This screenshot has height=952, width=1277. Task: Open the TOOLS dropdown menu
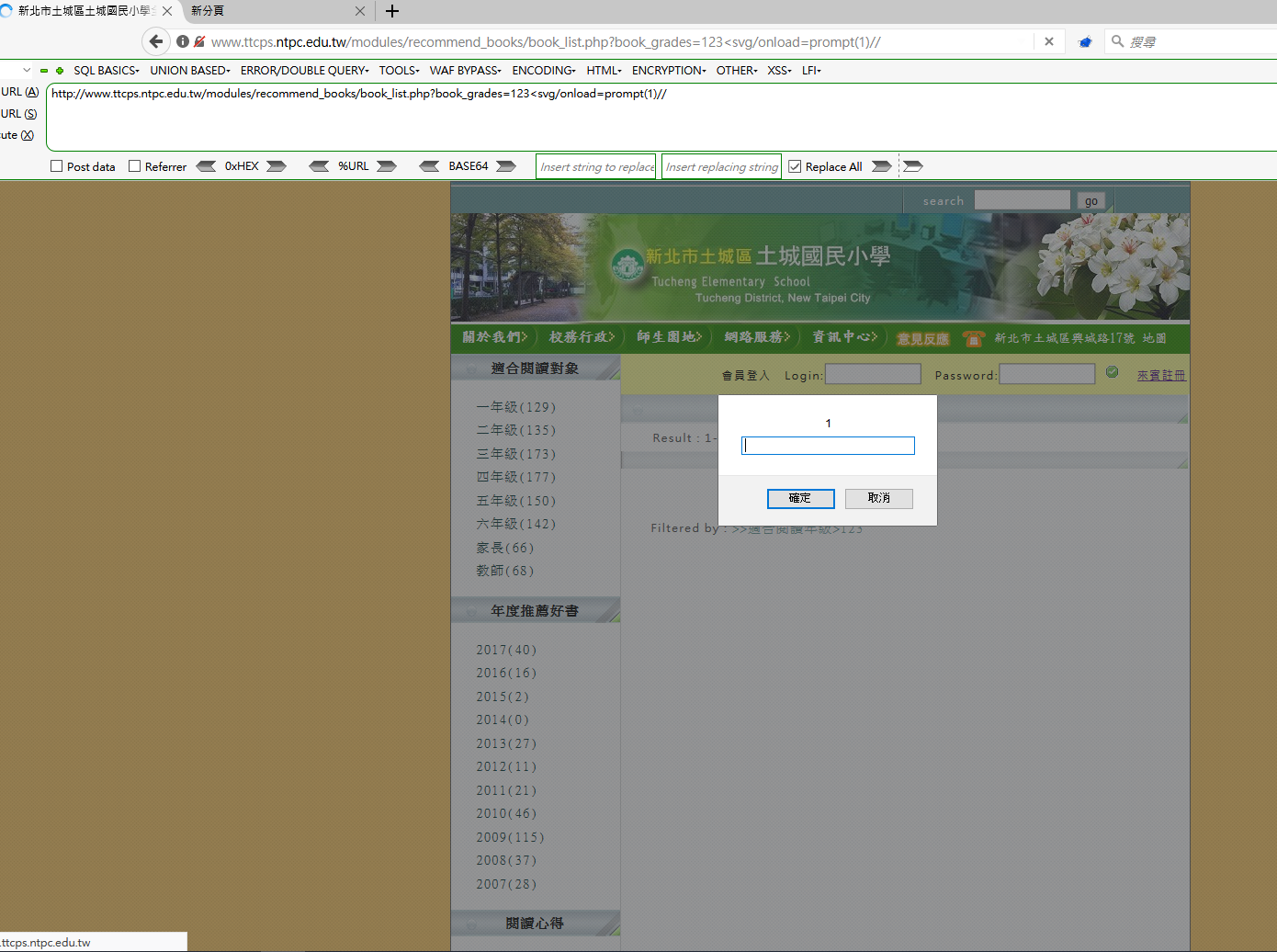399,71
